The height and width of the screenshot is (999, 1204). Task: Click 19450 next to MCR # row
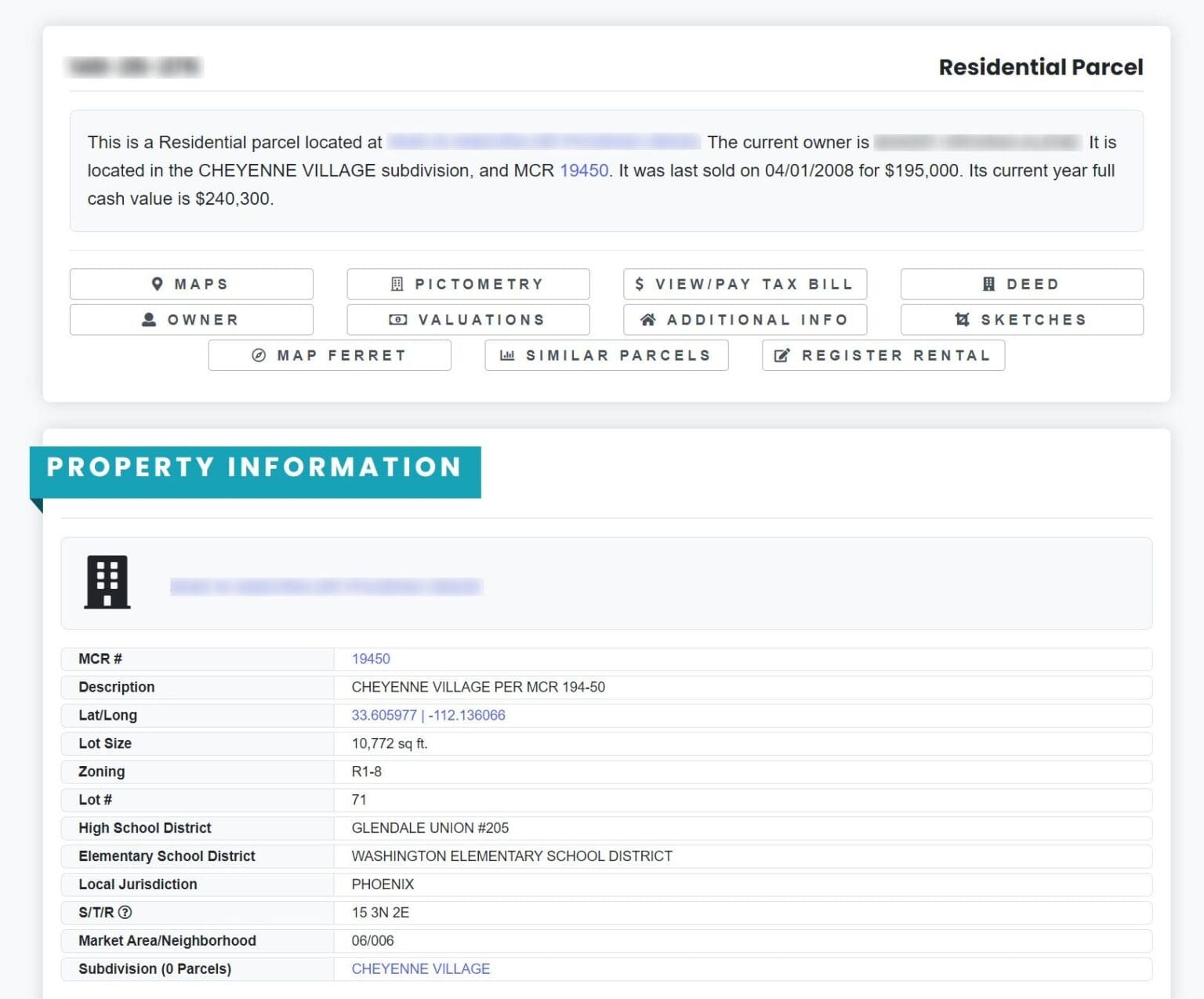coord(371,659)
